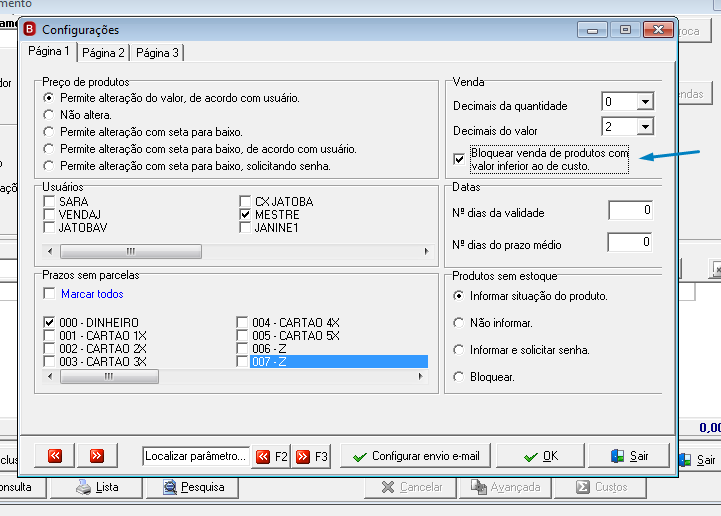Click the Pesquisa button in background window
The width and height of the screenshot is (721, 516).
[192, 487]
